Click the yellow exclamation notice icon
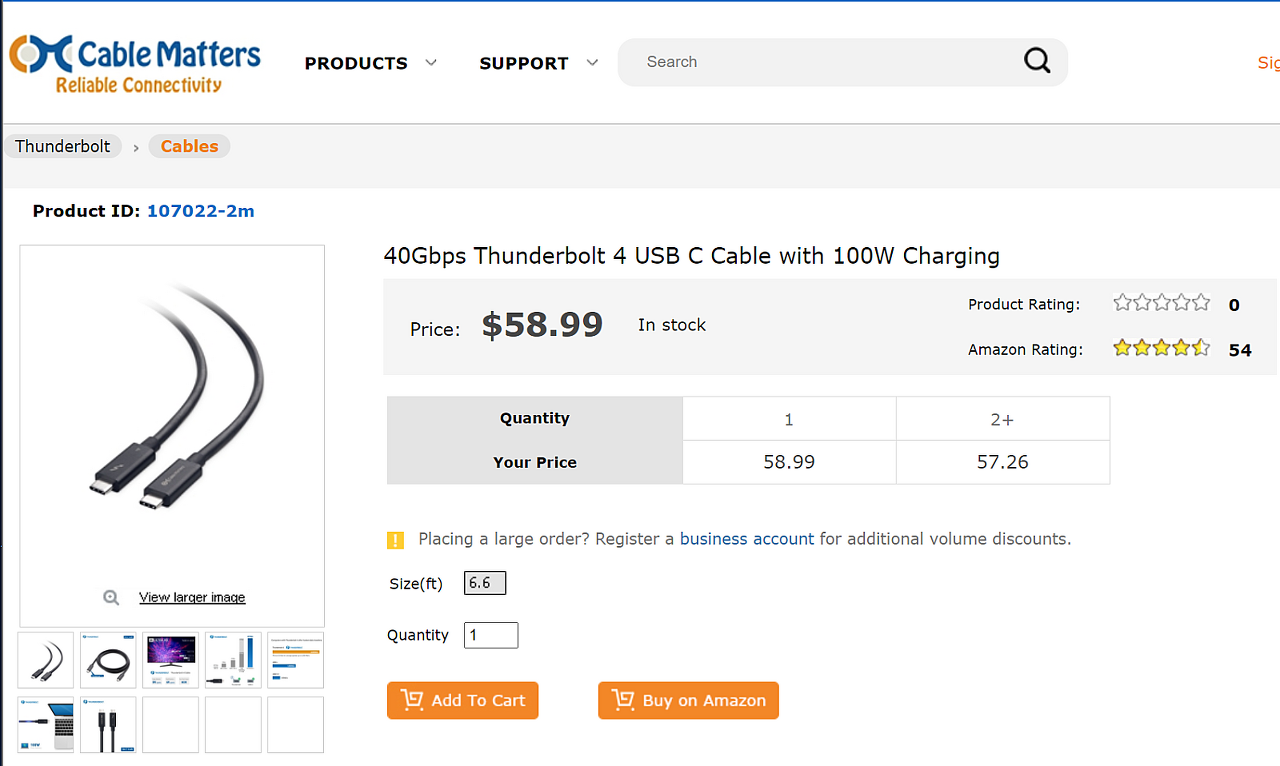The width and height of the screenshot is (1280, 766). coord(395,540)
